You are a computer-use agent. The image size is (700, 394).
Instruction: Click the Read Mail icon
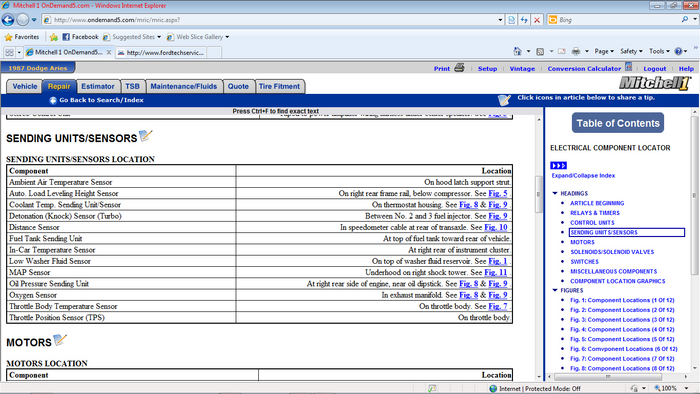[562, 51]
